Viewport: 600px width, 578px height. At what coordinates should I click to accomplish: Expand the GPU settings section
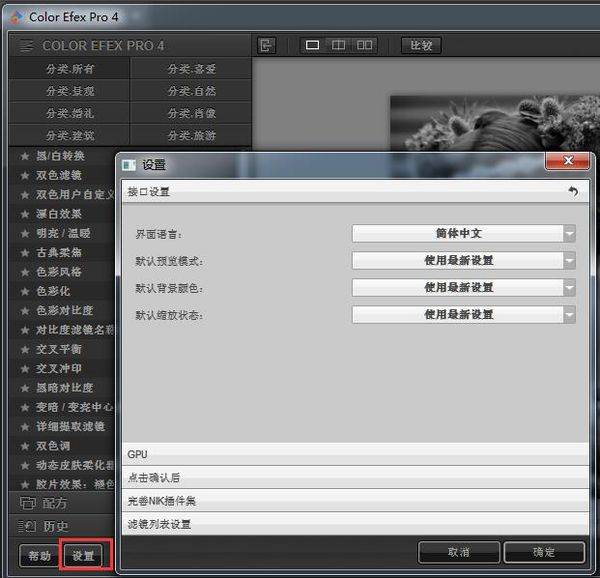[352, 454]
